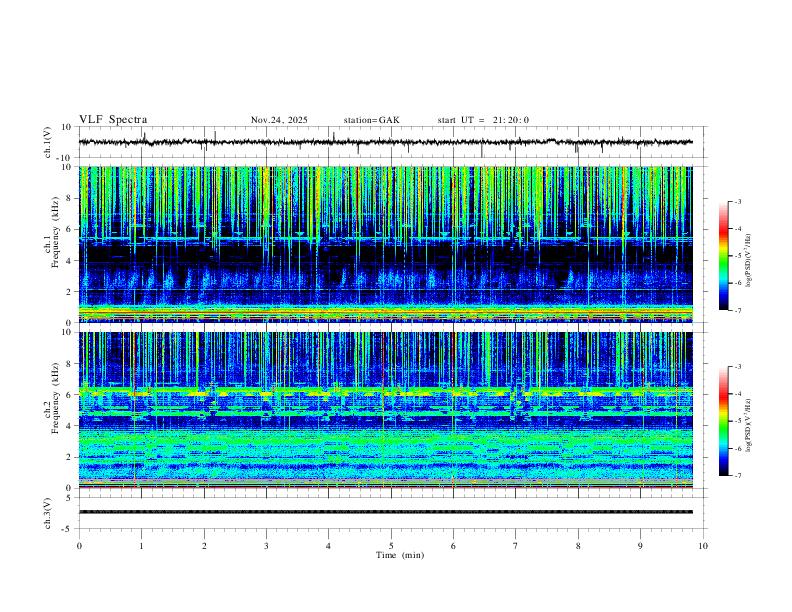Click the "10" tick on the time axis

click(x=703, y=546)
